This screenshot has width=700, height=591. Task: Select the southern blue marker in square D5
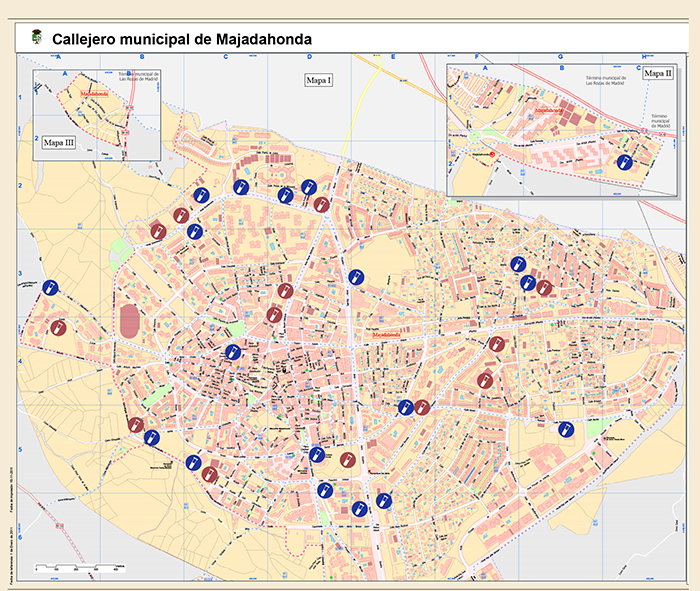(x=325, y=490)
